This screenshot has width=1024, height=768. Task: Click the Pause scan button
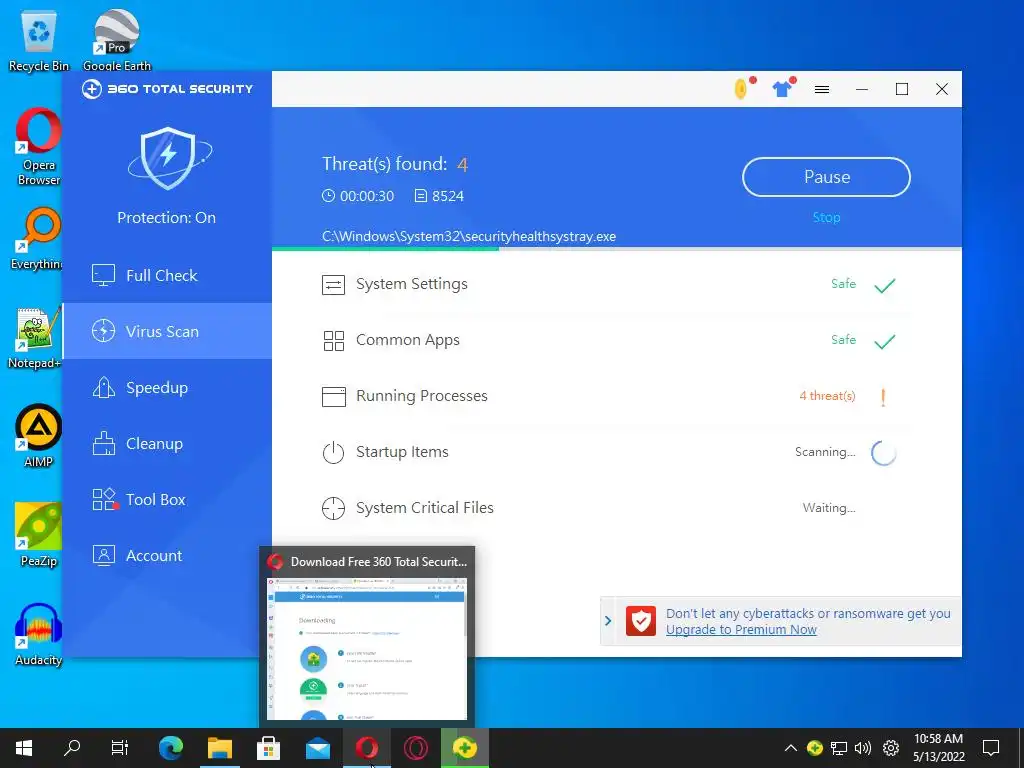click(826, 177)
